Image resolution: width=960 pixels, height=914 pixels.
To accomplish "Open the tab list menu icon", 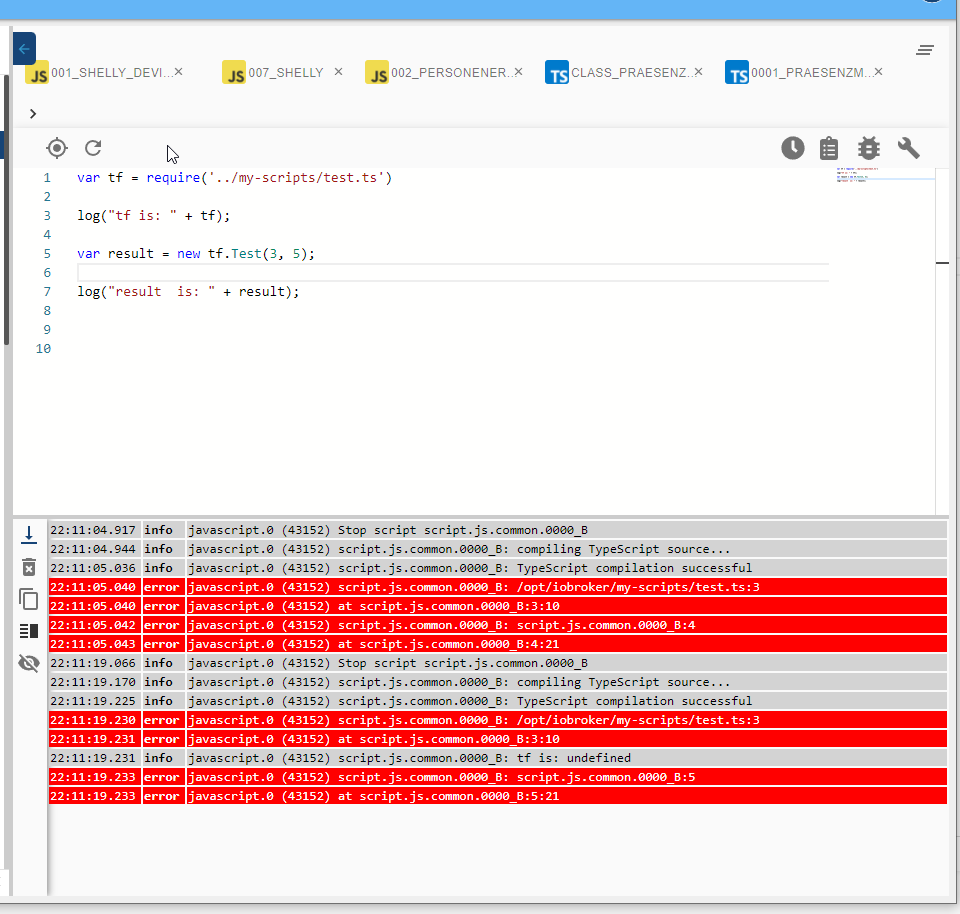I will [924, 50].
